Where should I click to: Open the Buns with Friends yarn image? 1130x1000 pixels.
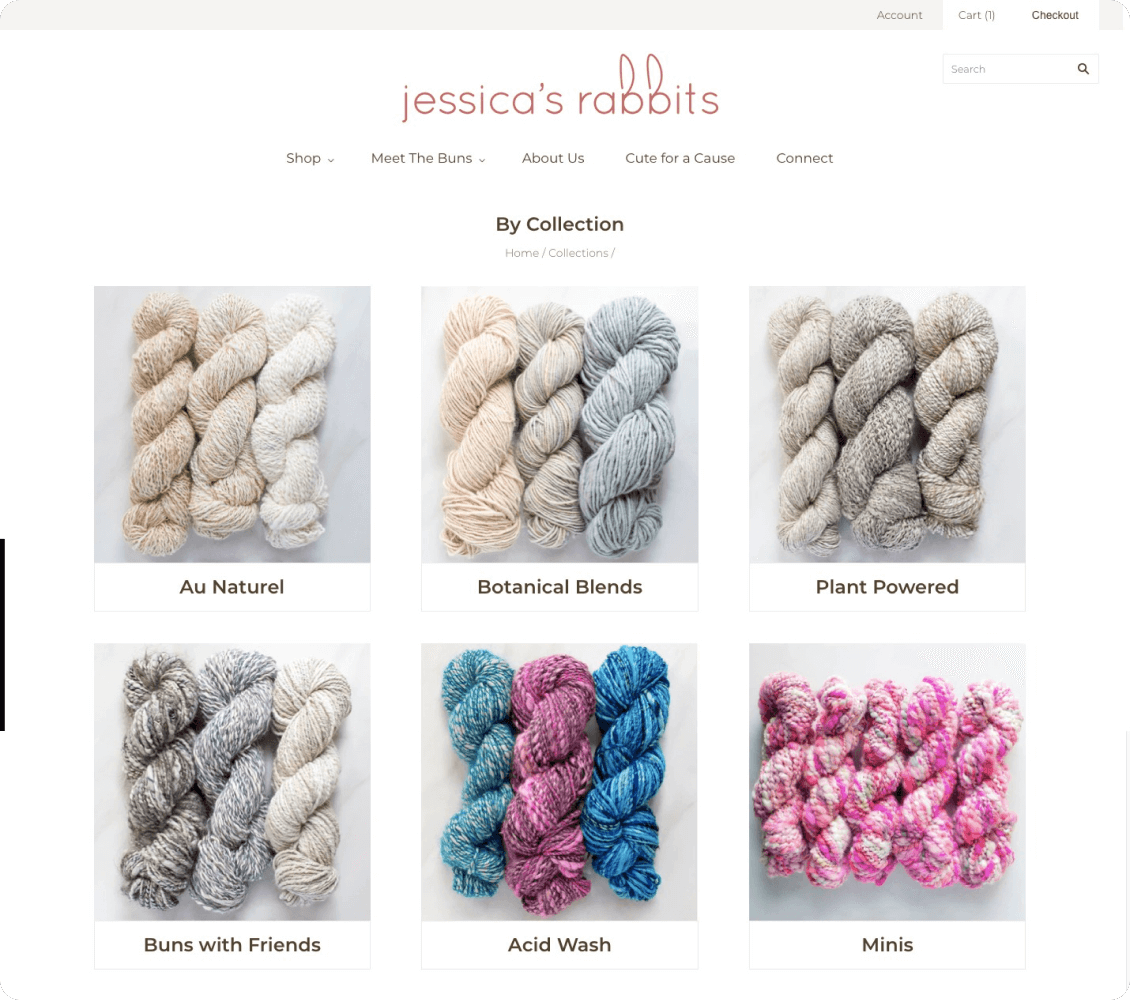(232, 782)
